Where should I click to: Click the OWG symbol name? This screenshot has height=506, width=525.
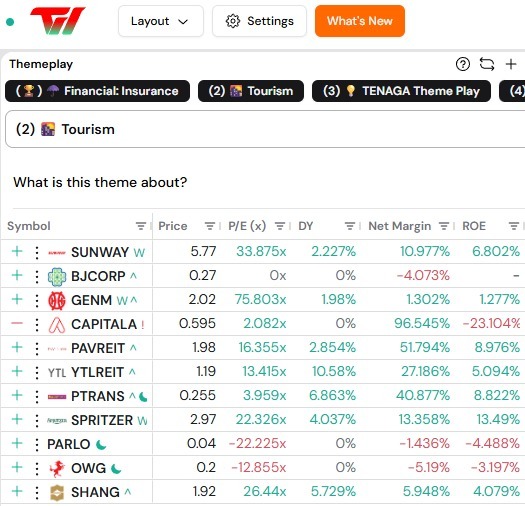(88, 468)
